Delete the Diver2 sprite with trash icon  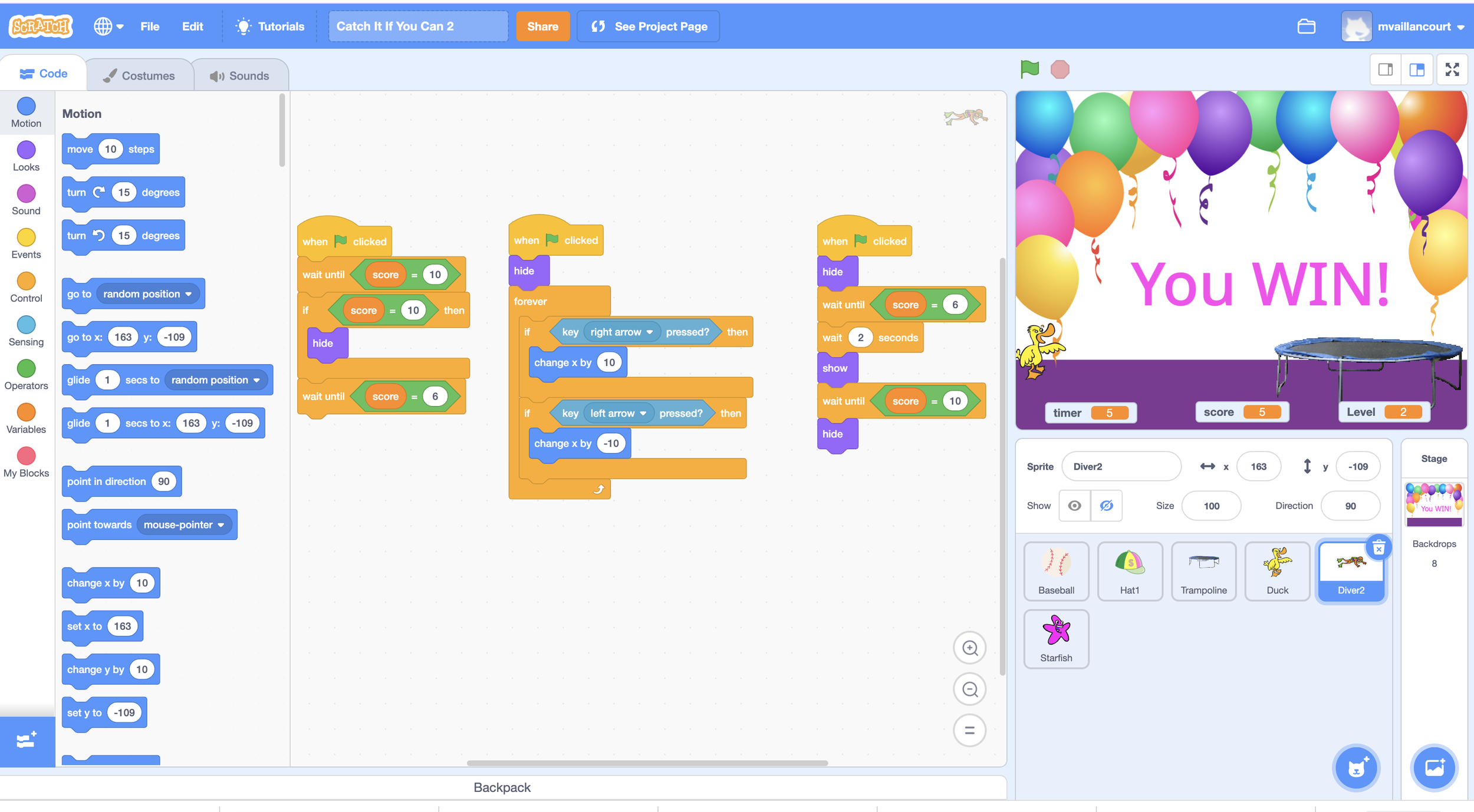(x=1378, y=548)
